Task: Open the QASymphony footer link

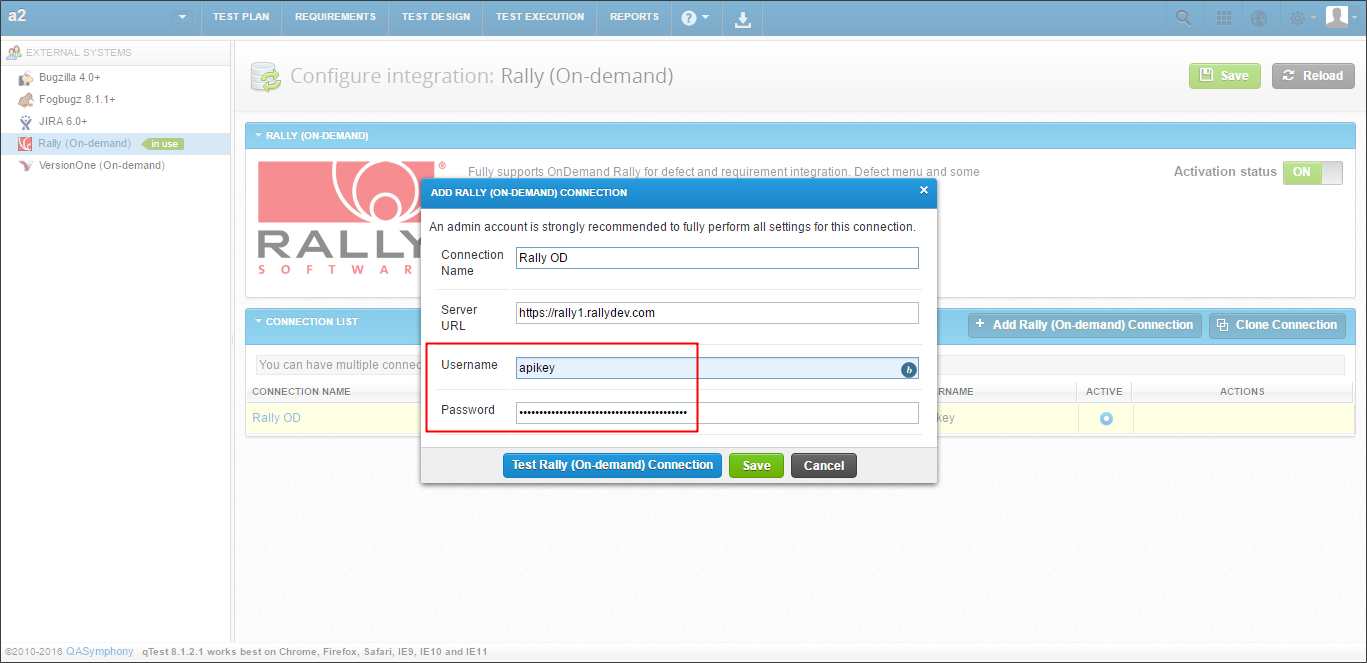Action: [x=99, y=651]
